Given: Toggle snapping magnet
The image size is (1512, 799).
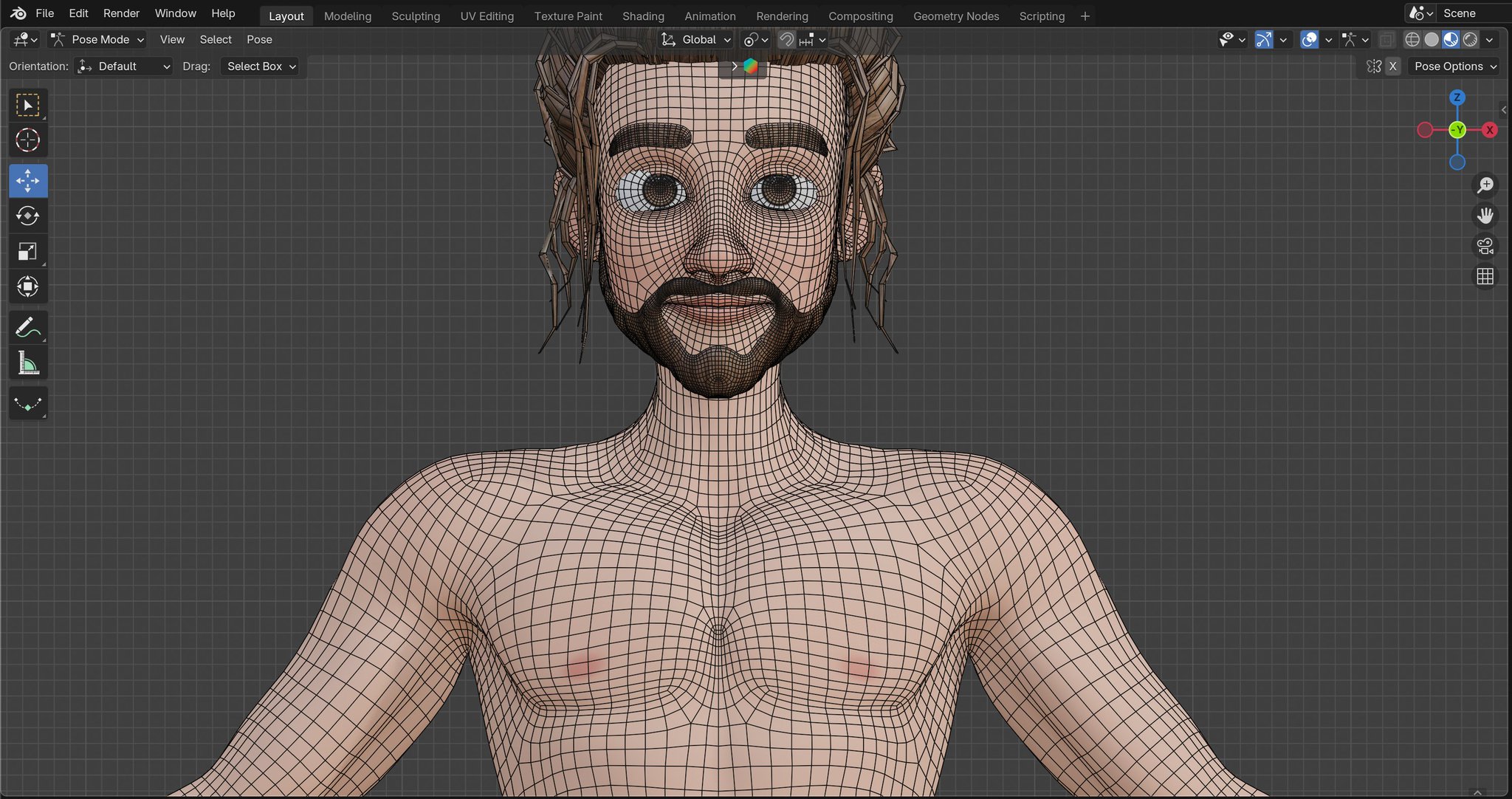Looking at the screenshot, I should pos(787,40).
